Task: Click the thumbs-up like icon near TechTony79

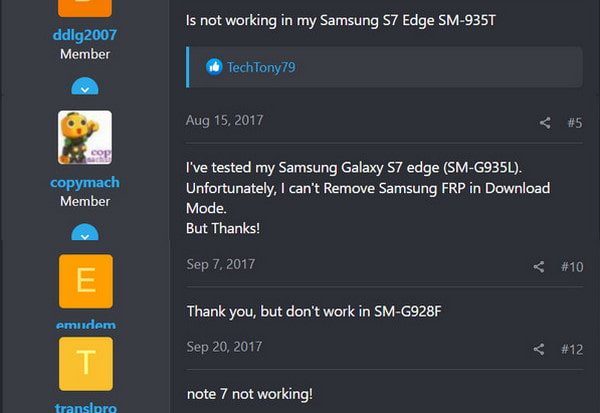Action: point(214,67)
